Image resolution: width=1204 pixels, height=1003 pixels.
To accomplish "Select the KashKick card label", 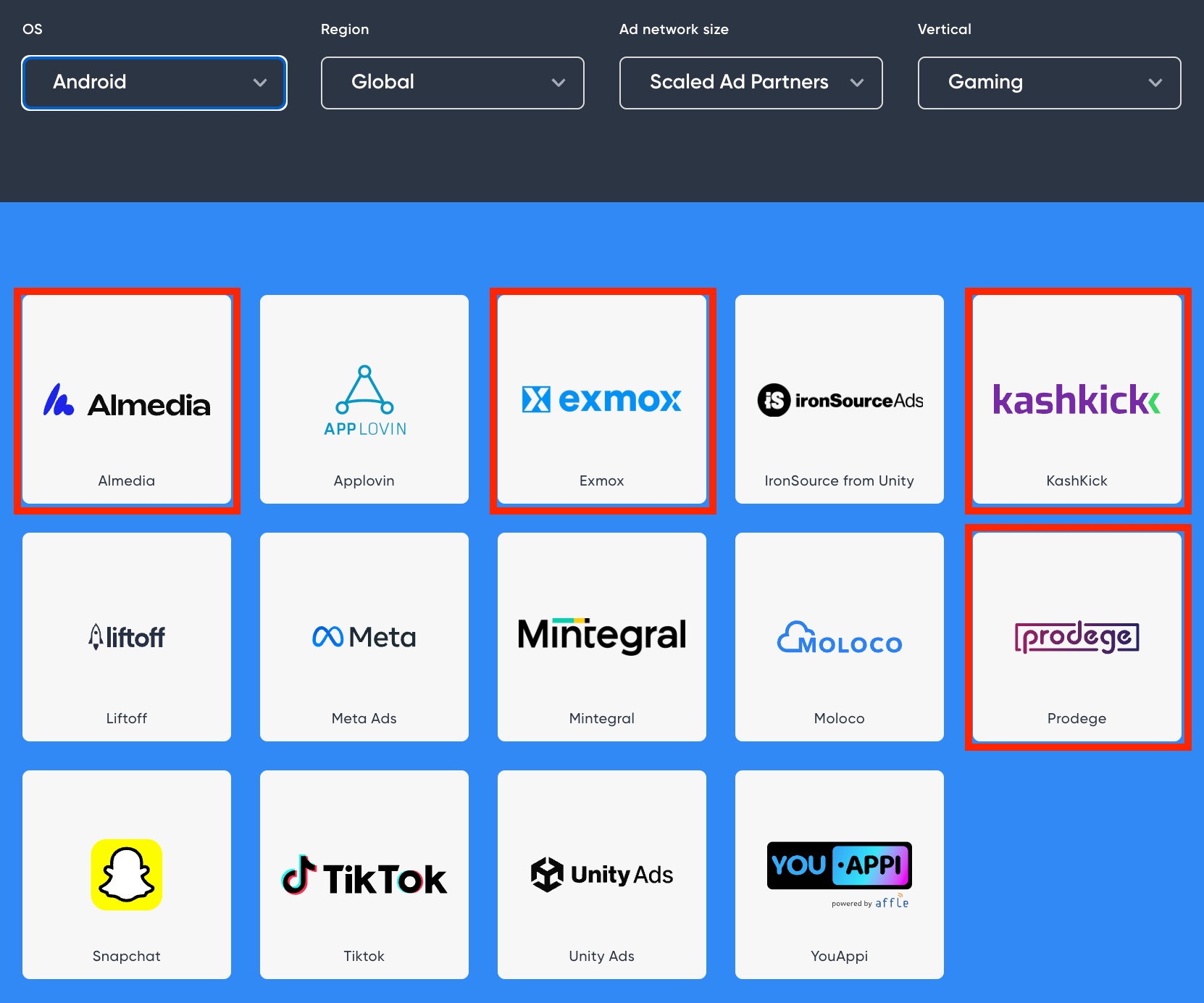I will (x=1077, y=480).
